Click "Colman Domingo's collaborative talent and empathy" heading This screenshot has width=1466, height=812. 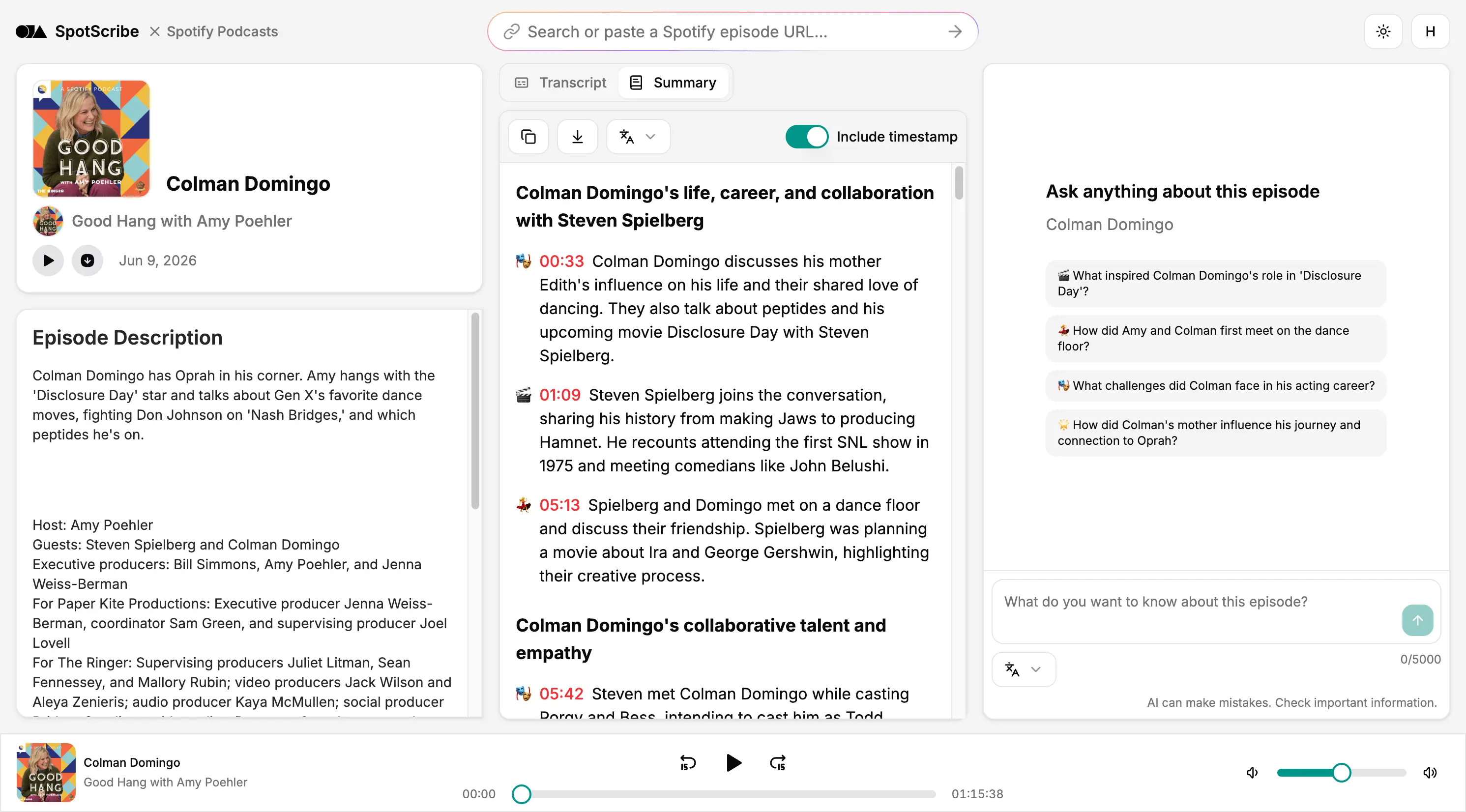point(701,638)
